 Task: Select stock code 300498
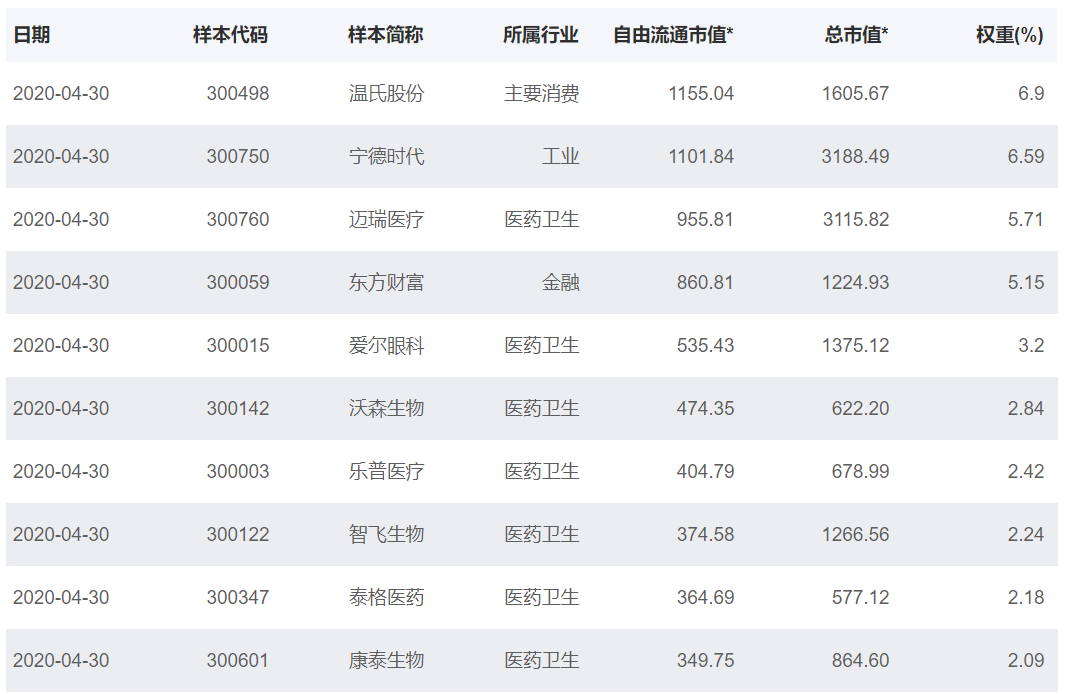click(x=238, y=93)
